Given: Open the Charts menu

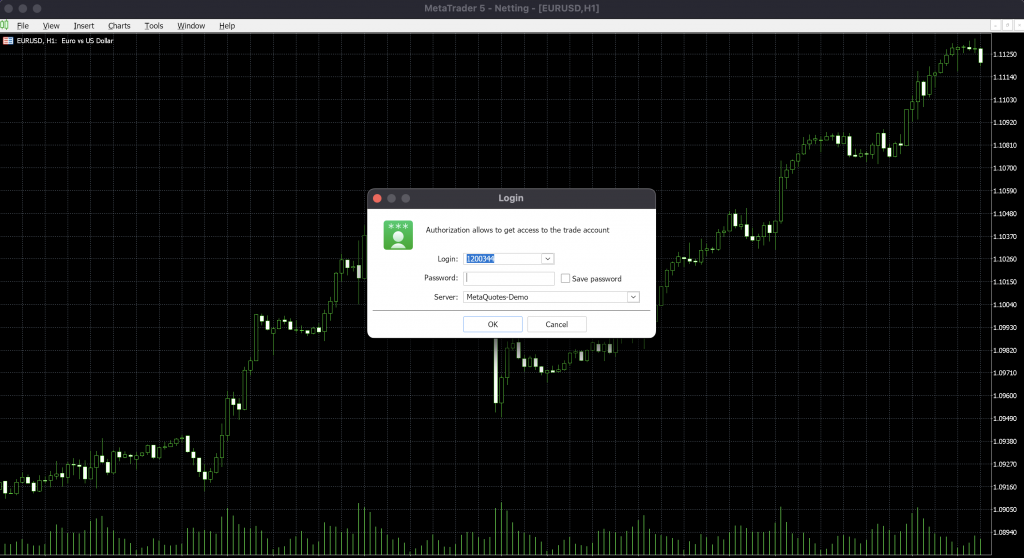Looking at the screenshot, I should click(119, 25).
